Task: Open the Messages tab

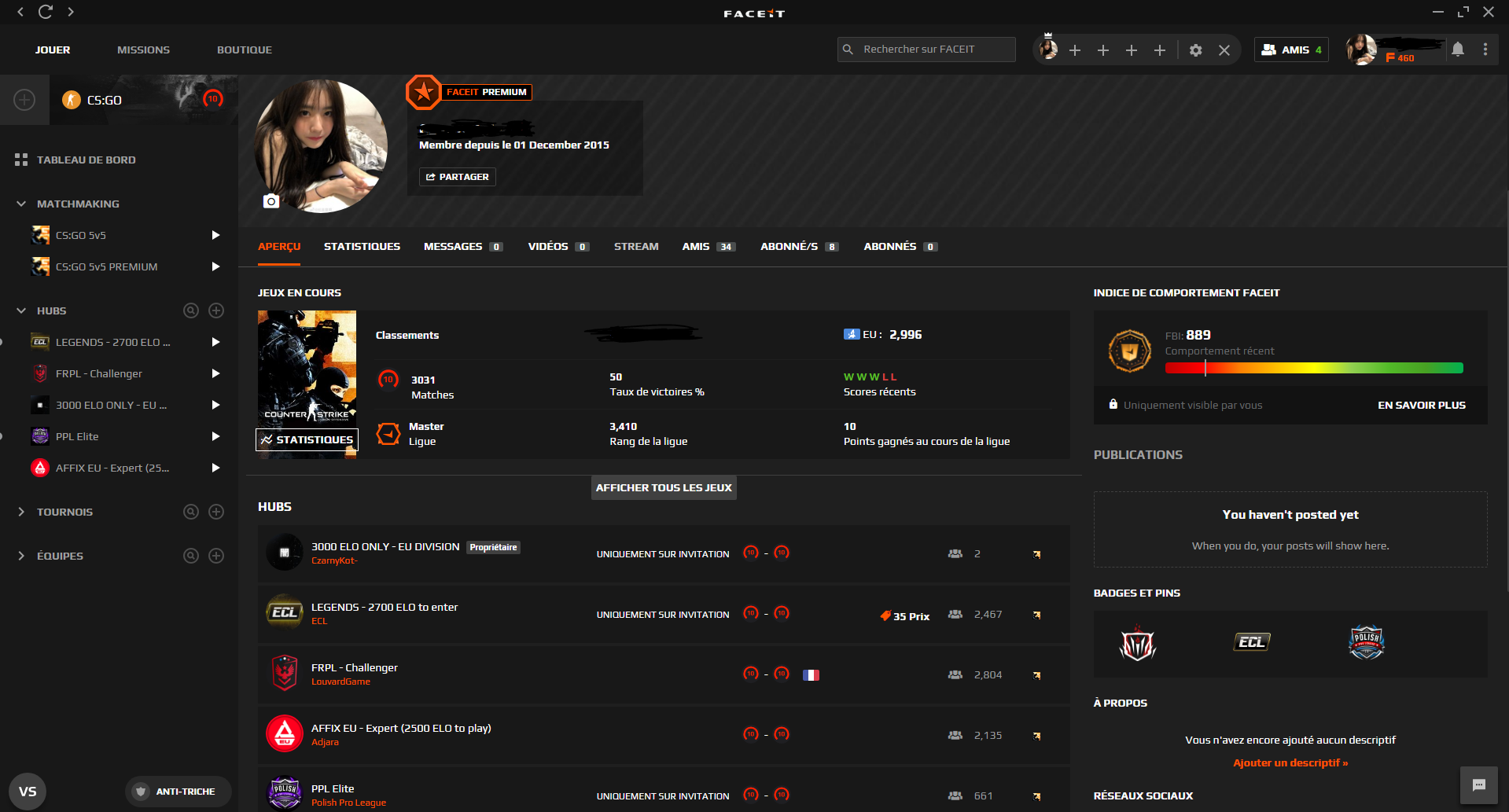Action: (x=463, y=247)
